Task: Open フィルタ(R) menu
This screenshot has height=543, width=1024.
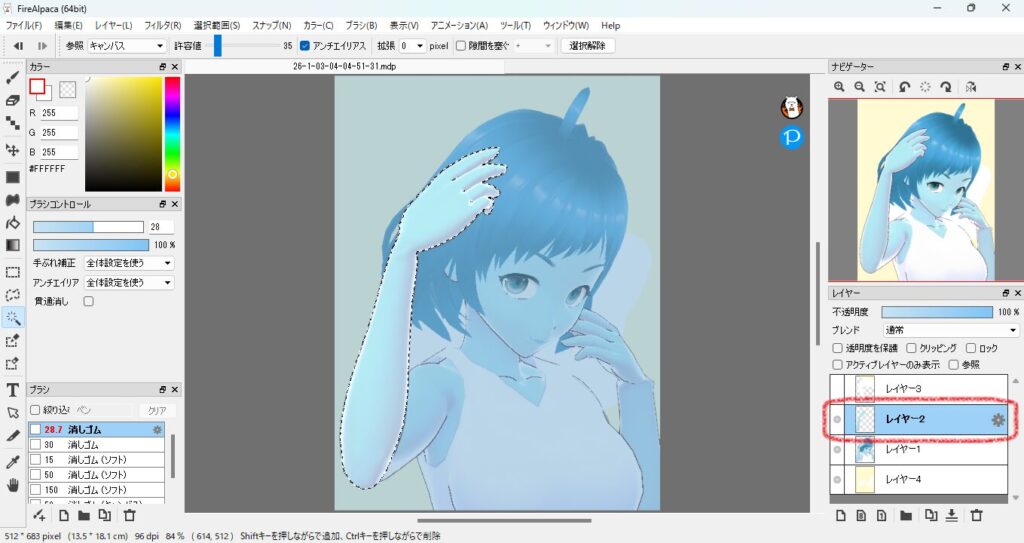Action: 163,25
